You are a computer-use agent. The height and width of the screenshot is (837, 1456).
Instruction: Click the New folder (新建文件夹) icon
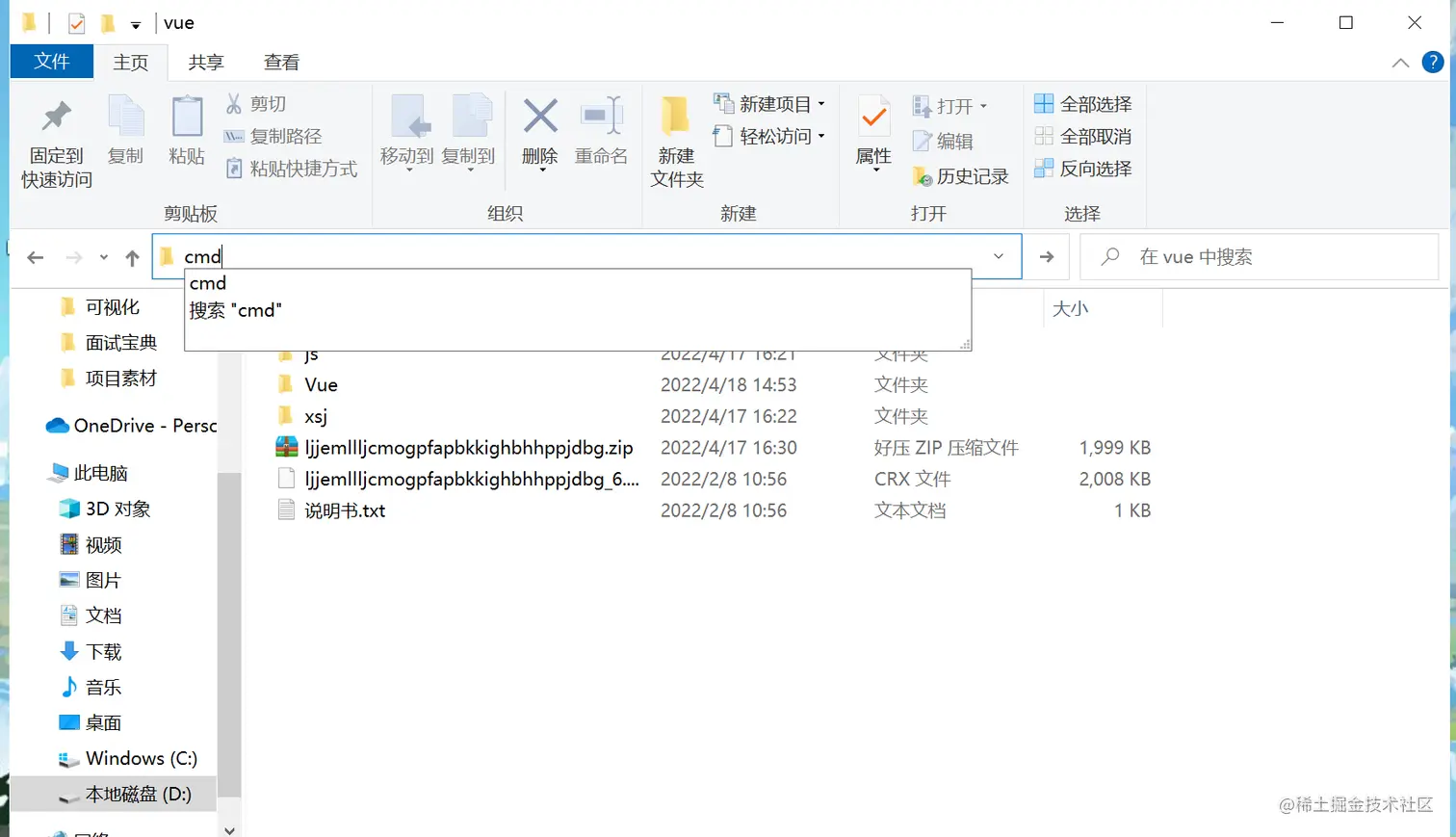[676, 118]
